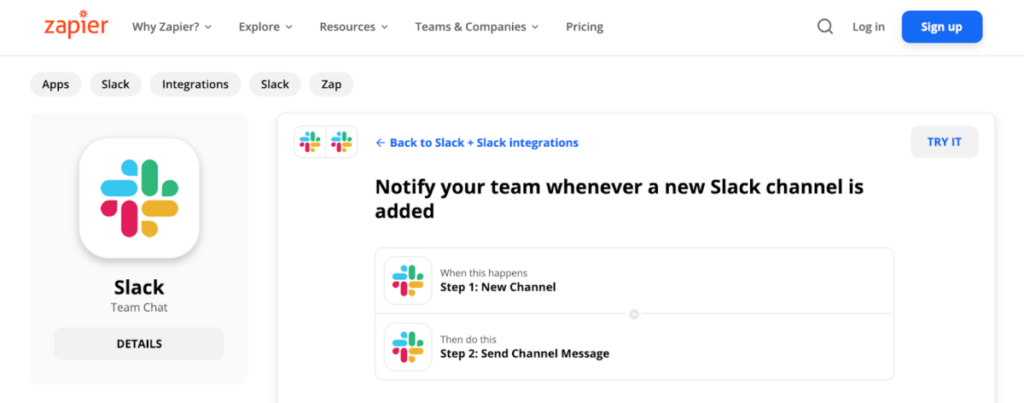Viewport: 1024px width, 403px height.
Task: Click the blue Sign up button
Action: click(942, 27)
